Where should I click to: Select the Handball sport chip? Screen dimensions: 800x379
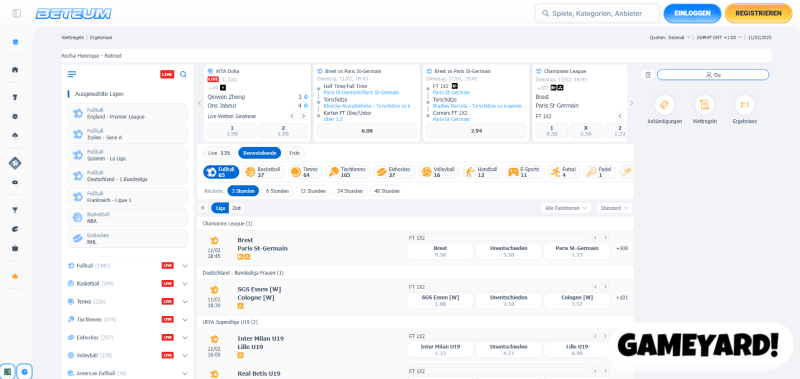(482, 172)
